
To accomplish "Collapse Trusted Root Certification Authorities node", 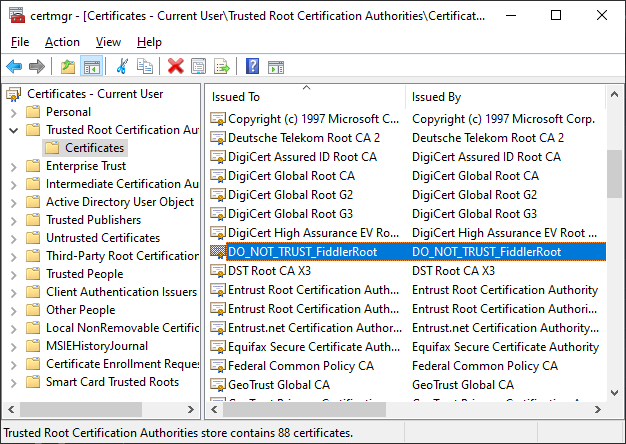I will pyautogui.click(x=14, y=130).
